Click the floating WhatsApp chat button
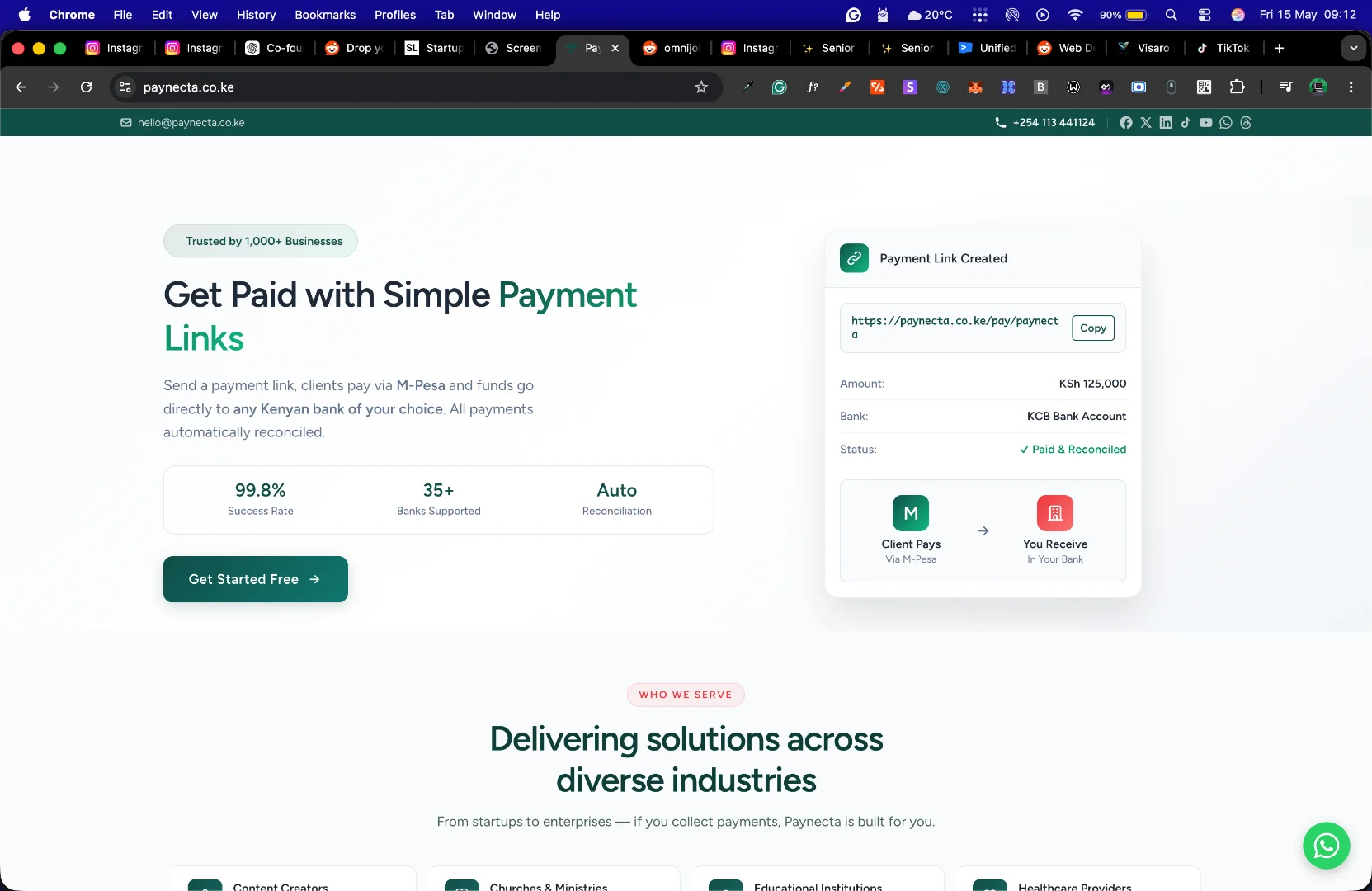 pos(1326,846)
